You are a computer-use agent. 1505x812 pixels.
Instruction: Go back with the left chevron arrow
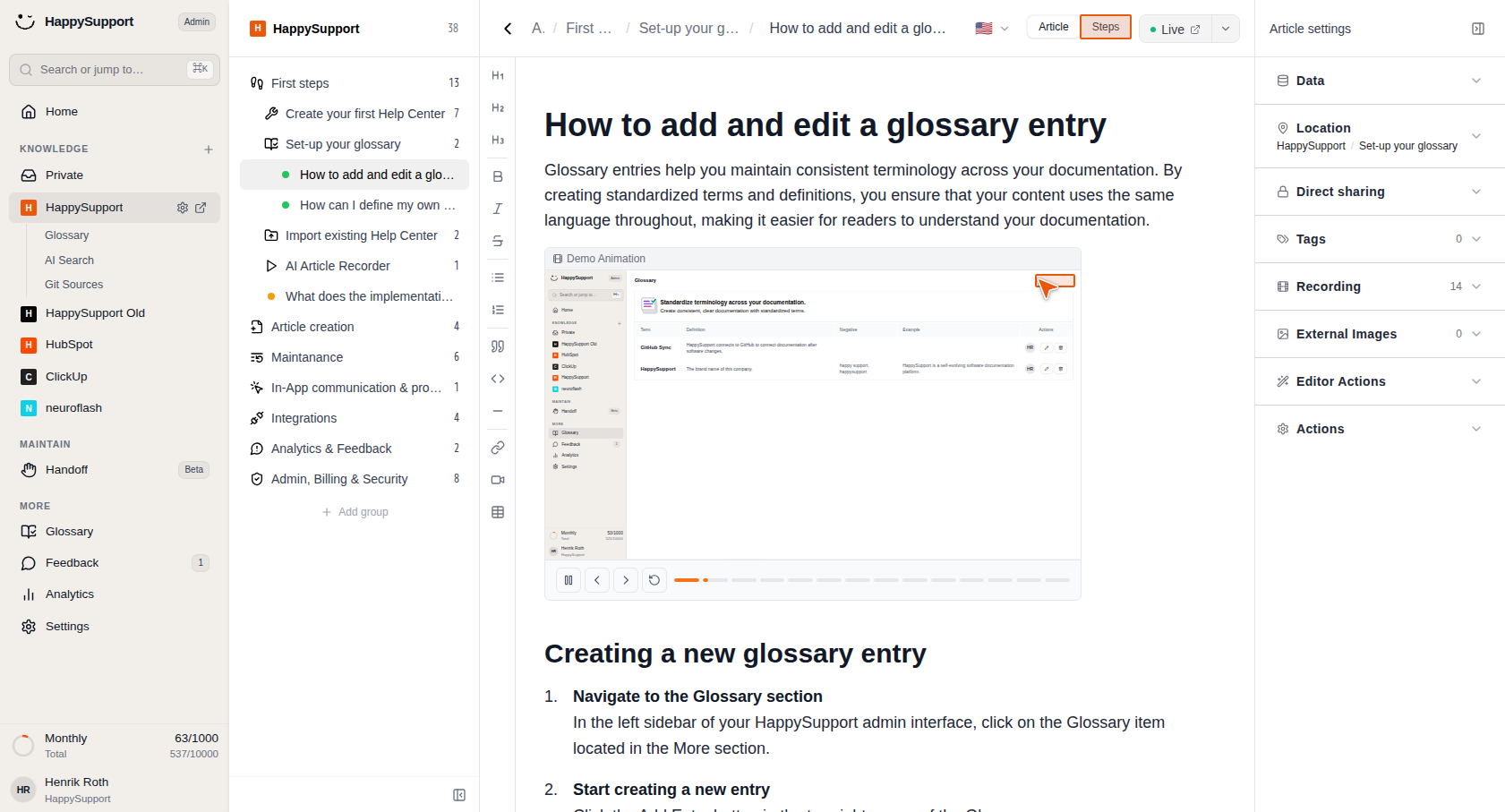(x=508, y=29)
